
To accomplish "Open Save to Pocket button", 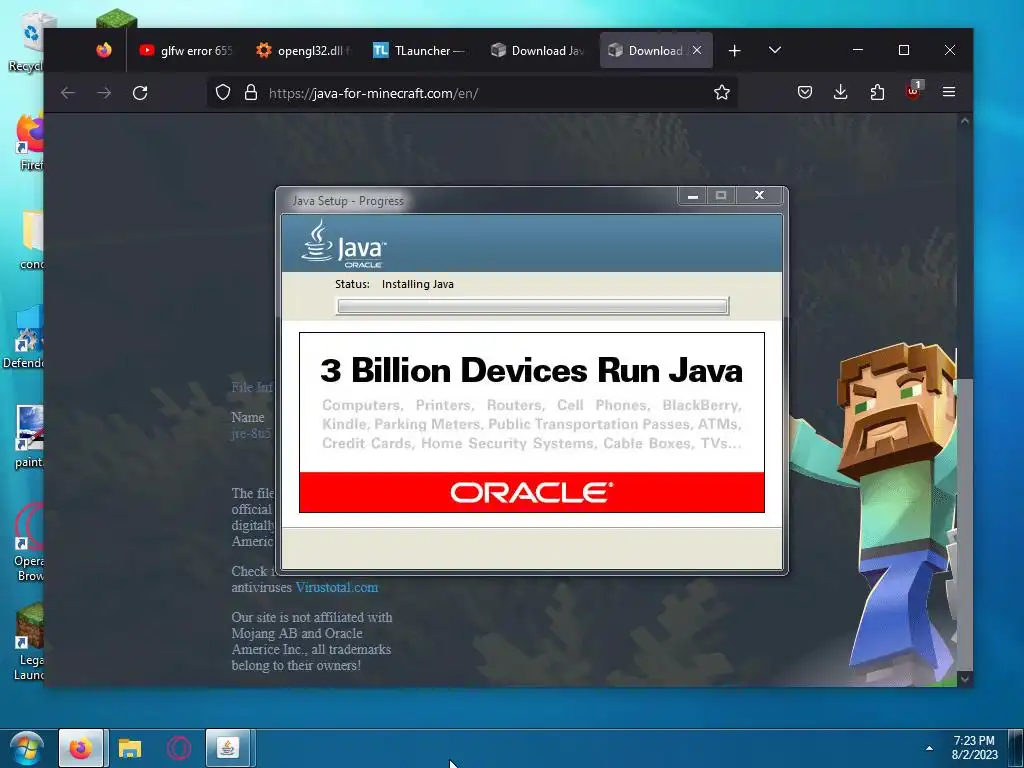I will pos(805,93).
